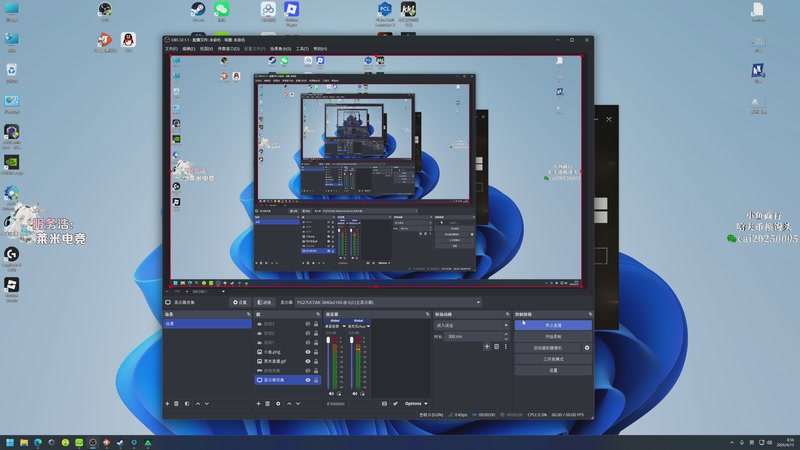Add a new source with the plus icon

coord(260,404)
